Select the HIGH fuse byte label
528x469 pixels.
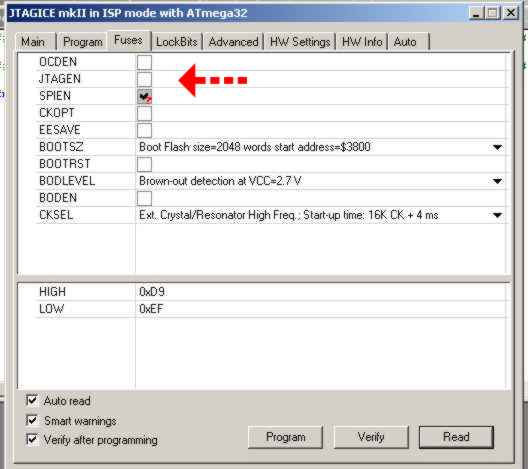pyautogui.click(x=52, y=292)
